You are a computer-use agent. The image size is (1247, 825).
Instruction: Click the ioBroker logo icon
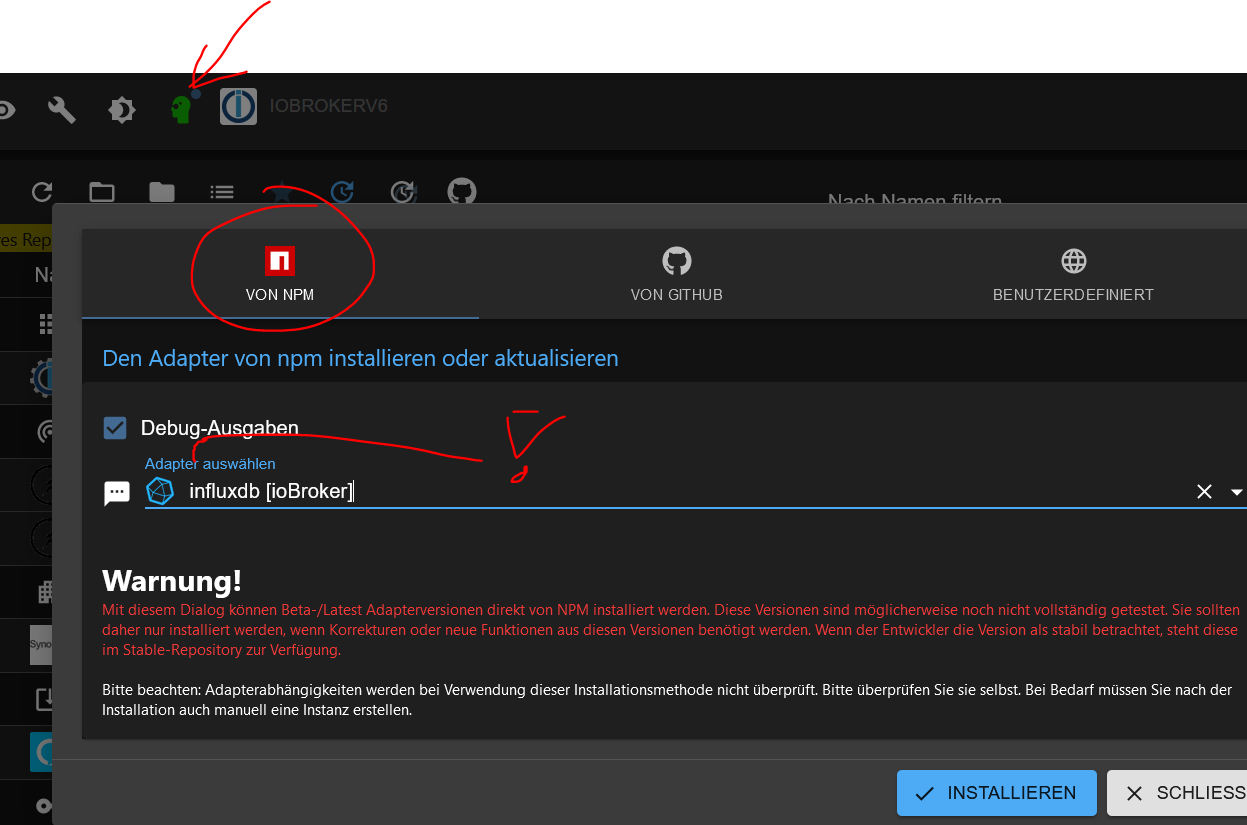point(238,107)
